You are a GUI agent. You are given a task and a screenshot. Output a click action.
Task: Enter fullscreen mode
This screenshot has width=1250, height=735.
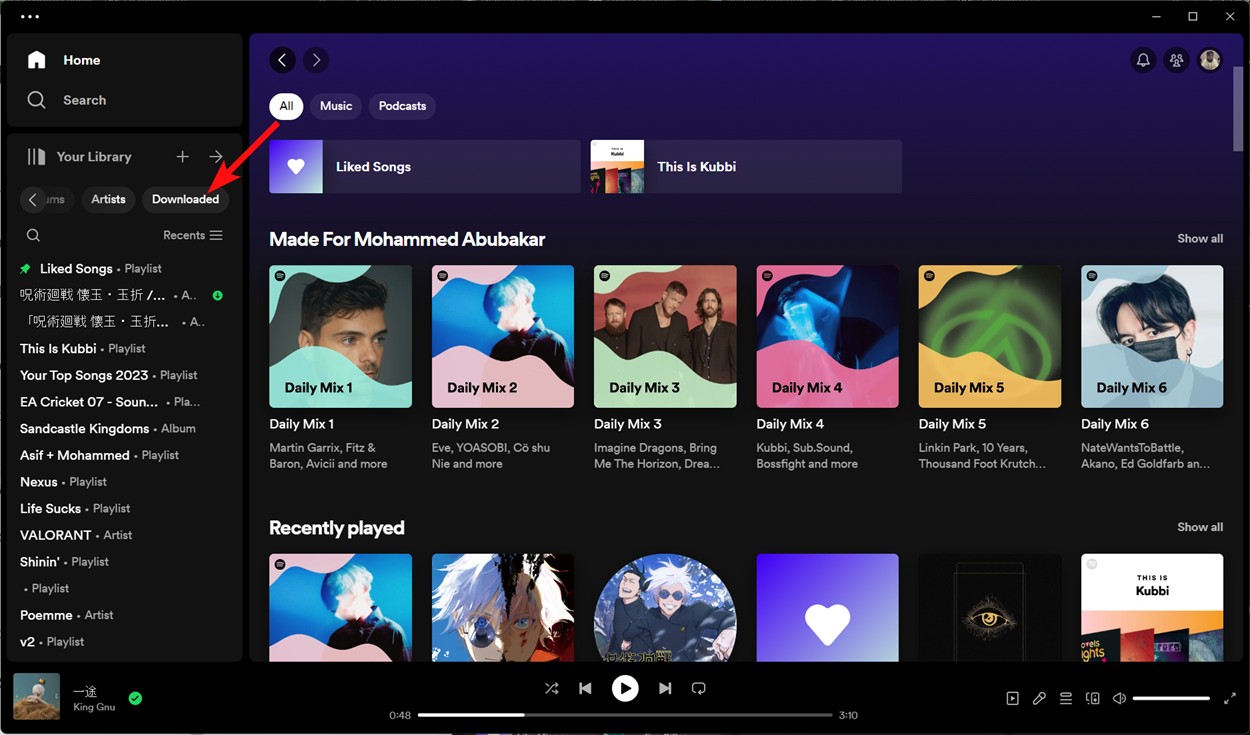click(1230, 697)
